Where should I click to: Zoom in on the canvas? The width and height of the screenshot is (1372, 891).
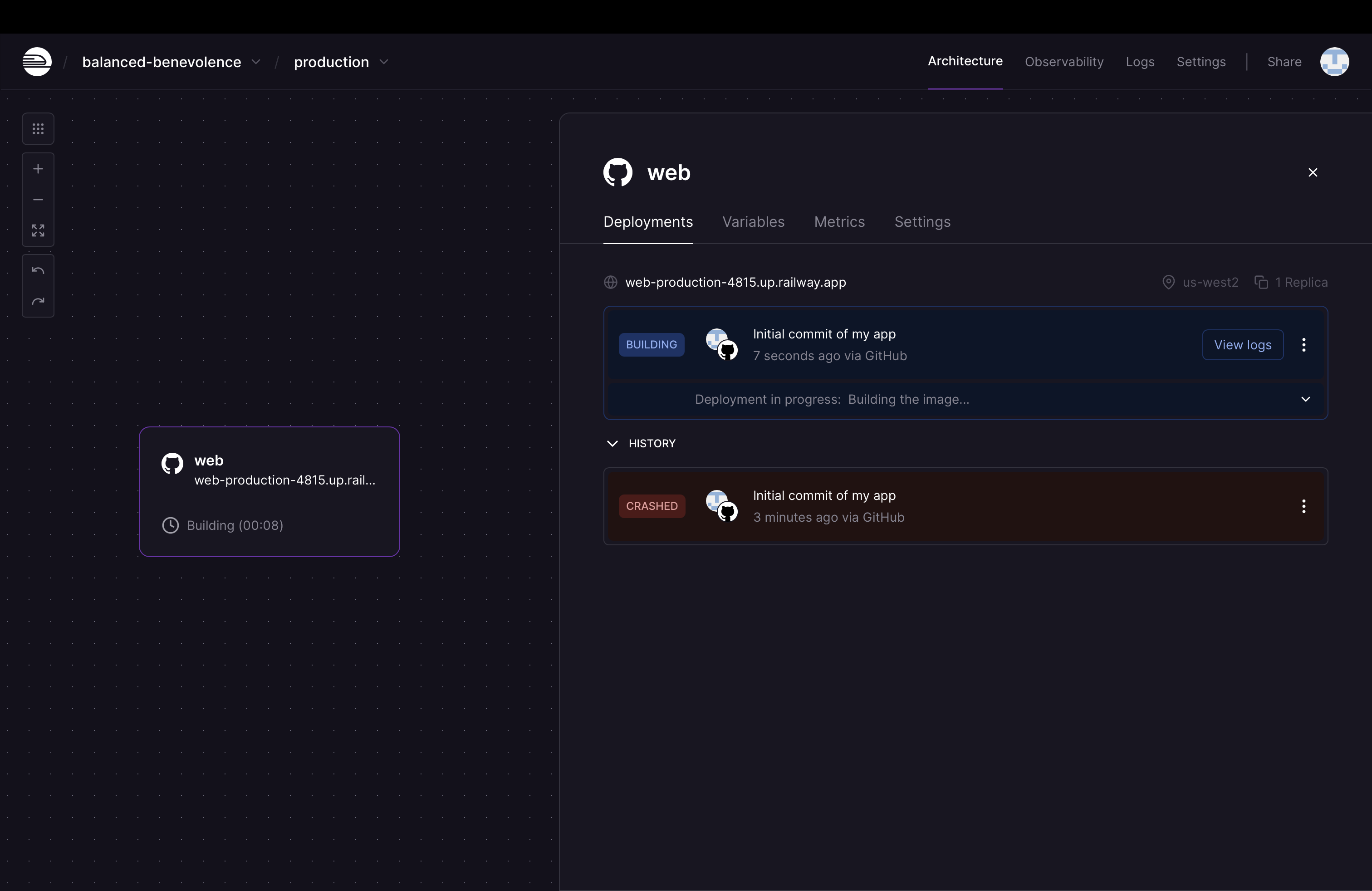tap(38, 169)
